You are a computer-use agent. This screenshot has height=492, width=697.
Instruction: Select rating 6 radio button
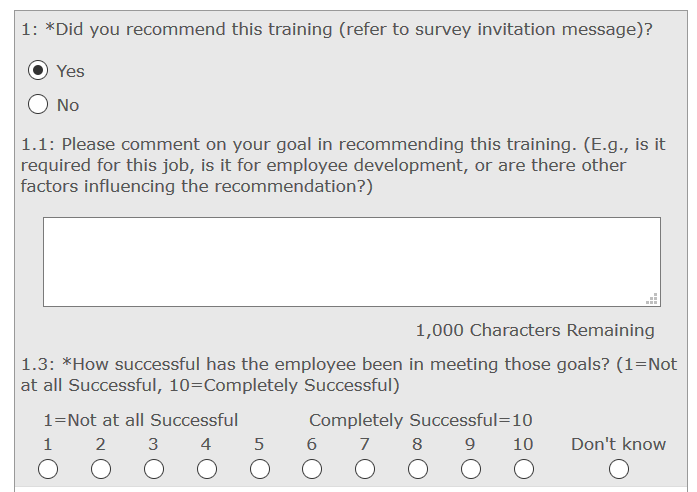tap(312, 469)
